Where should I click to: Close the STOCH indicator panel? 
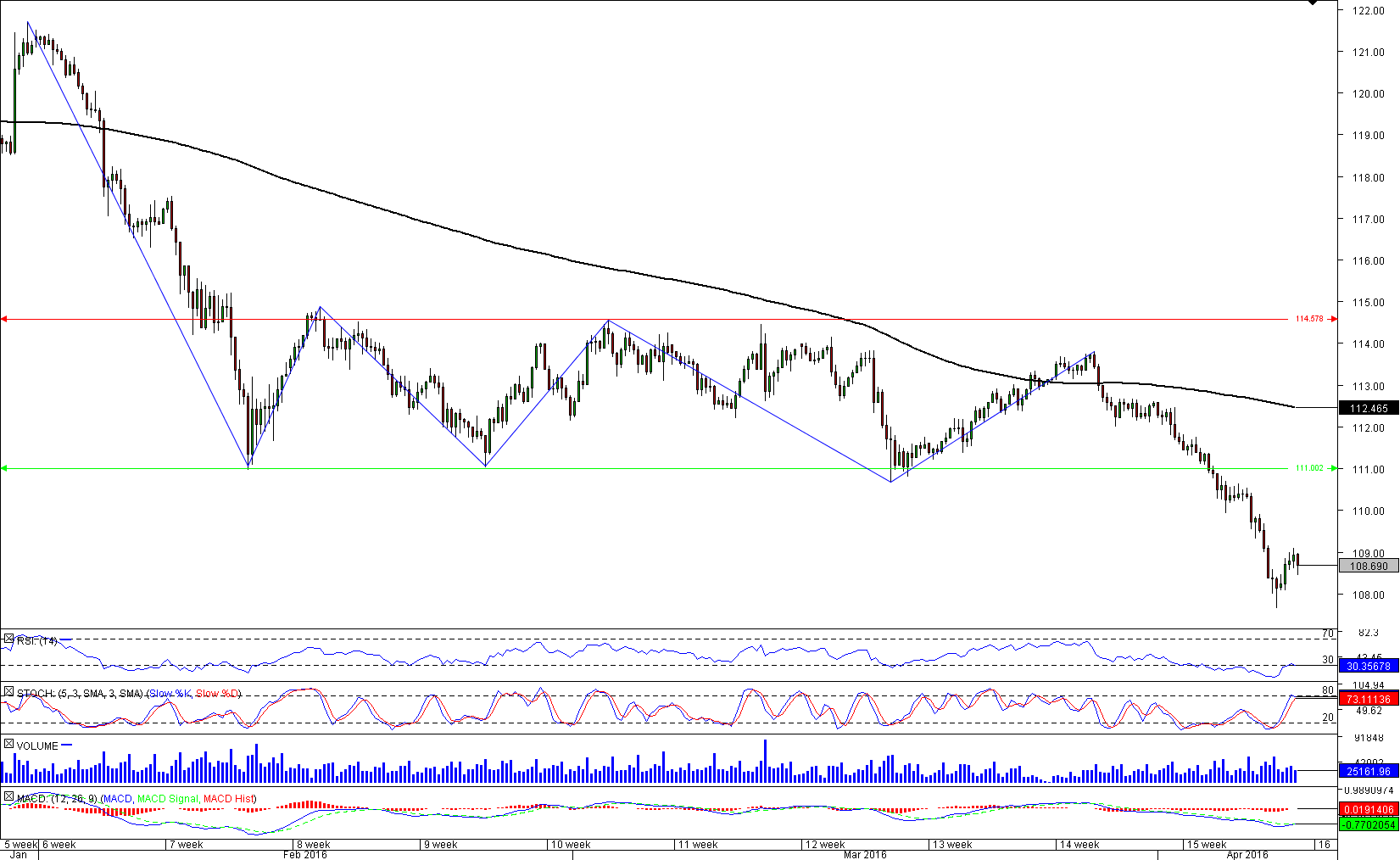tap(8, 692)
